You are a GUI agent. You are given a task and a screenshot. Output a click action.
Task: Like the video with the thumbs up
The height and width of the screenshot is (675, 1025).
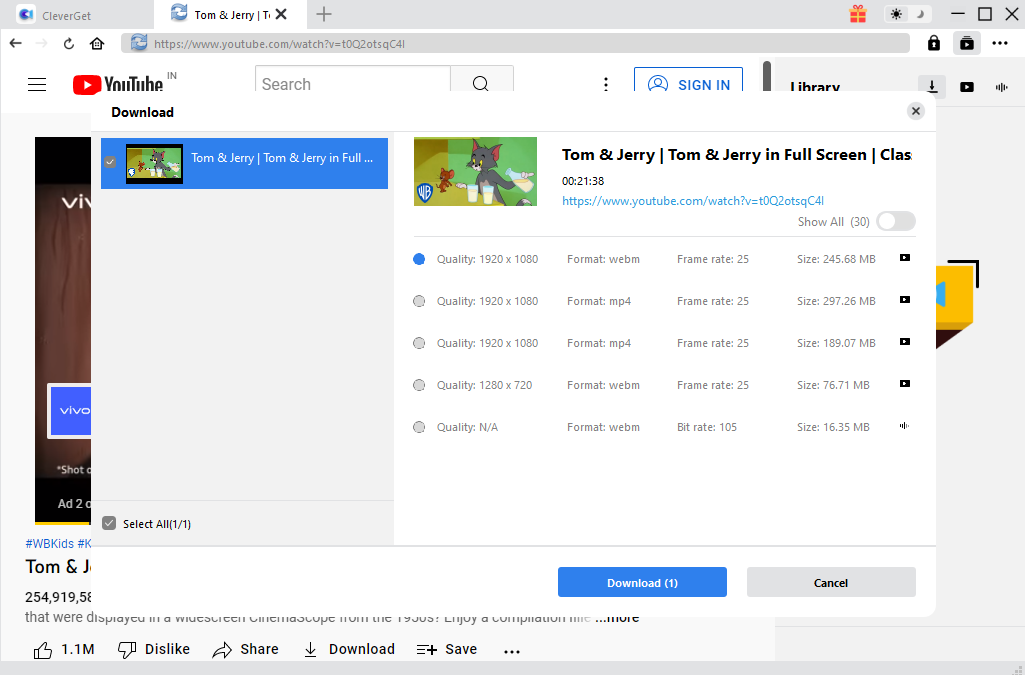pos(64,650)
